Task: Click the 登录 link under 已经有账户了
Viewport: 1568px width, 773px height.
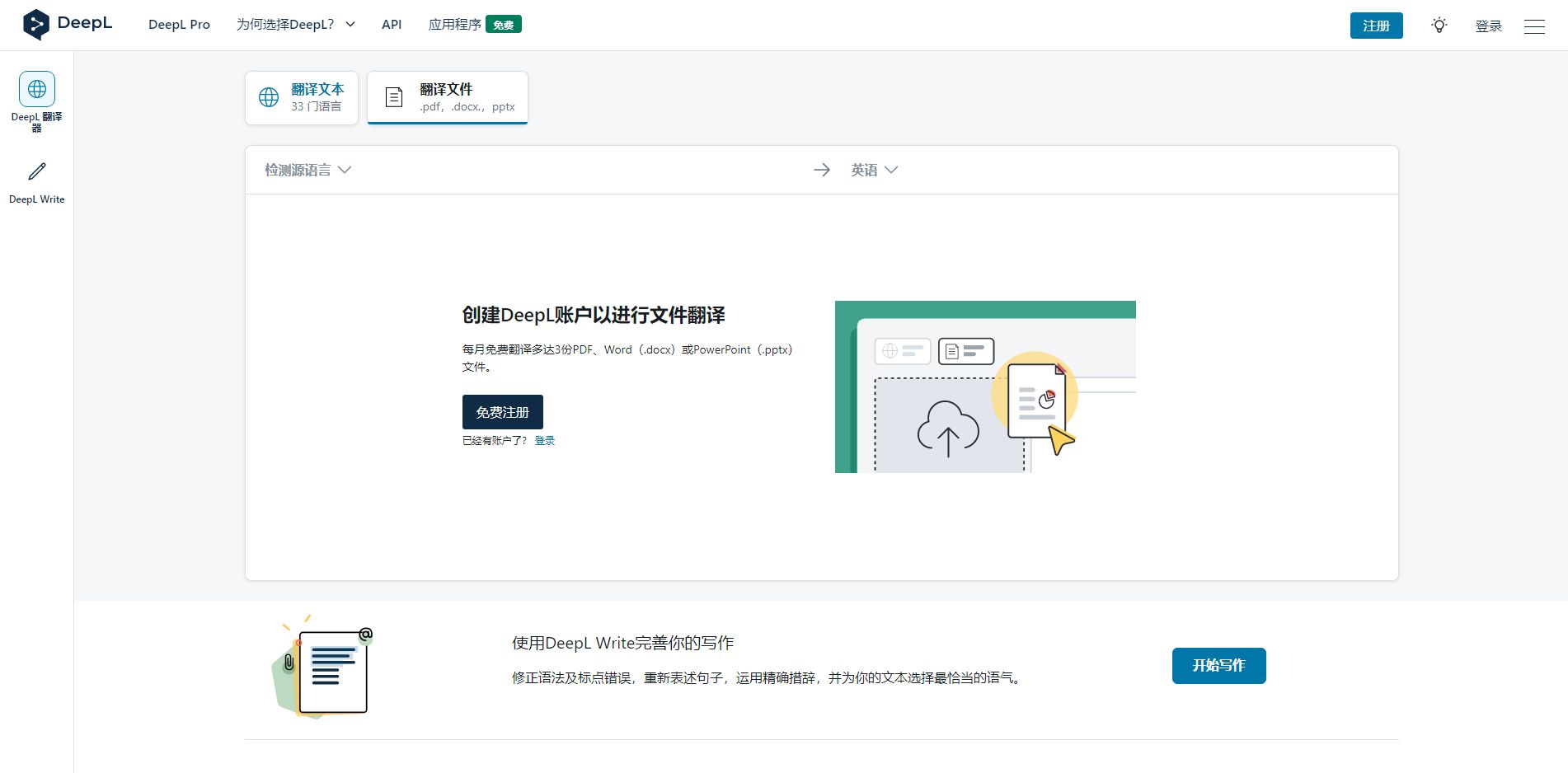Action: [545, 441]
